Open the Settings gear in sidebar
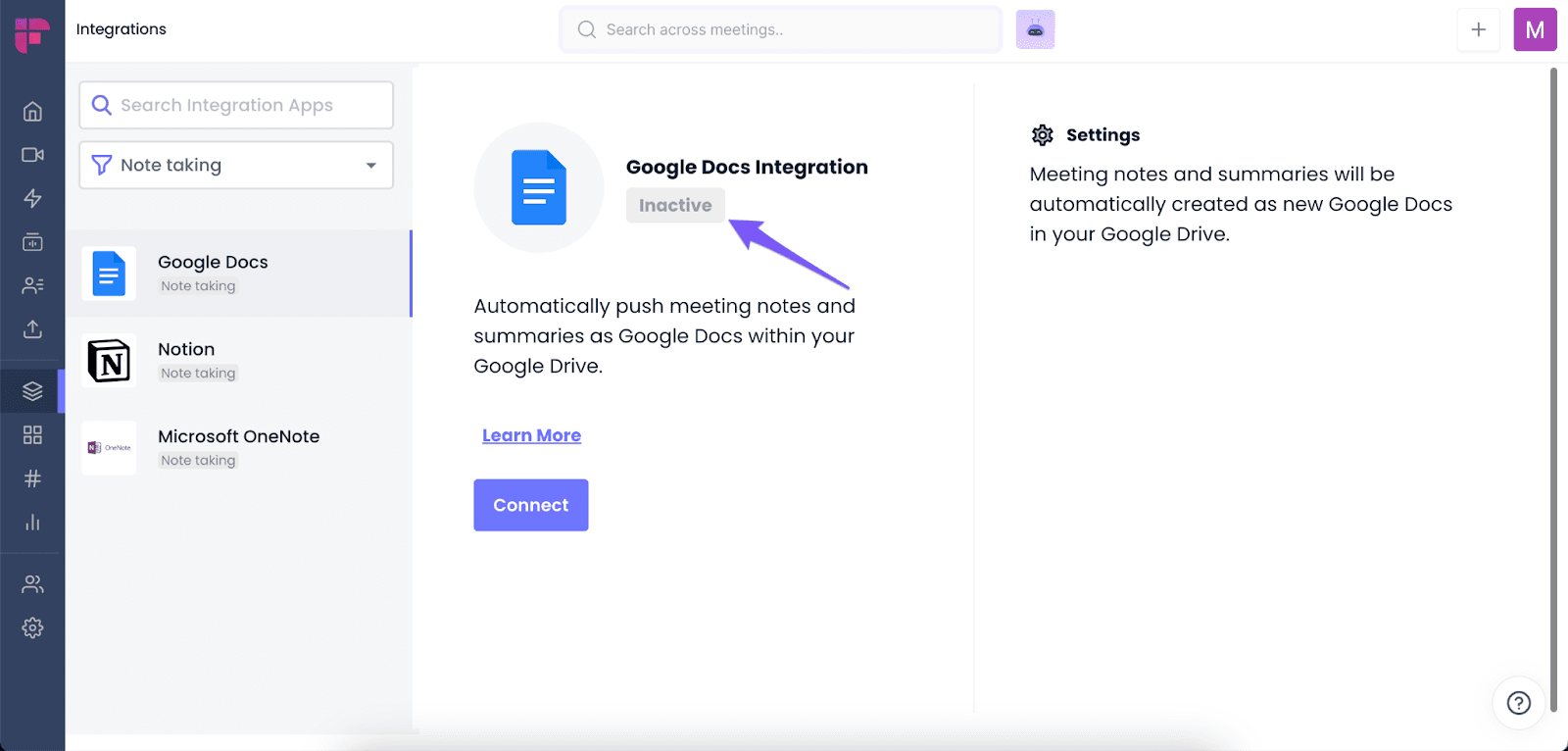The height and width of the screenshot is (751, 1568). [32, 627]
